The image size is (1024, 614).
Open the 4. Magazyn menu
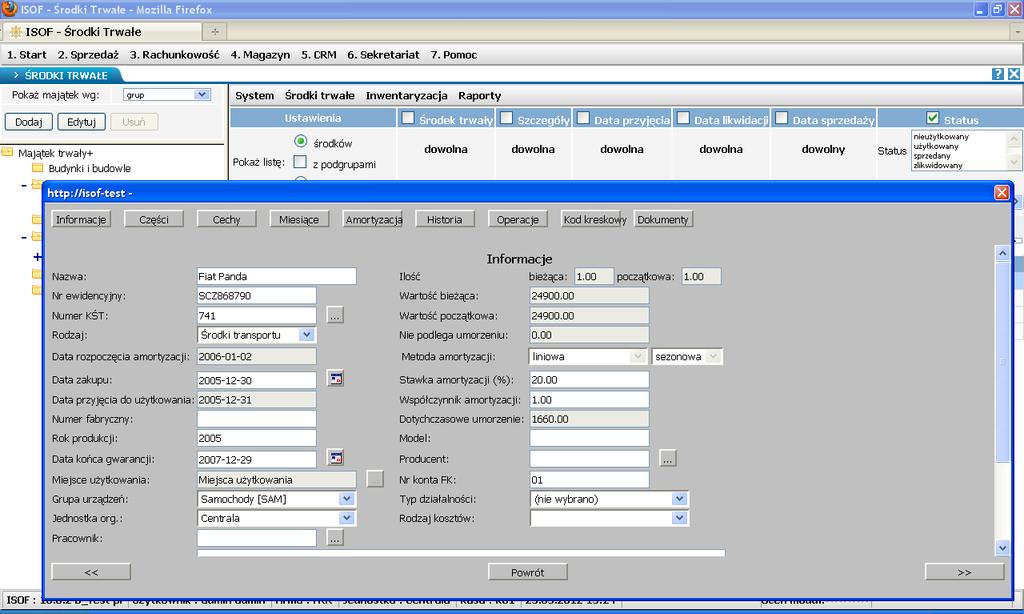[x=260, y=55]
